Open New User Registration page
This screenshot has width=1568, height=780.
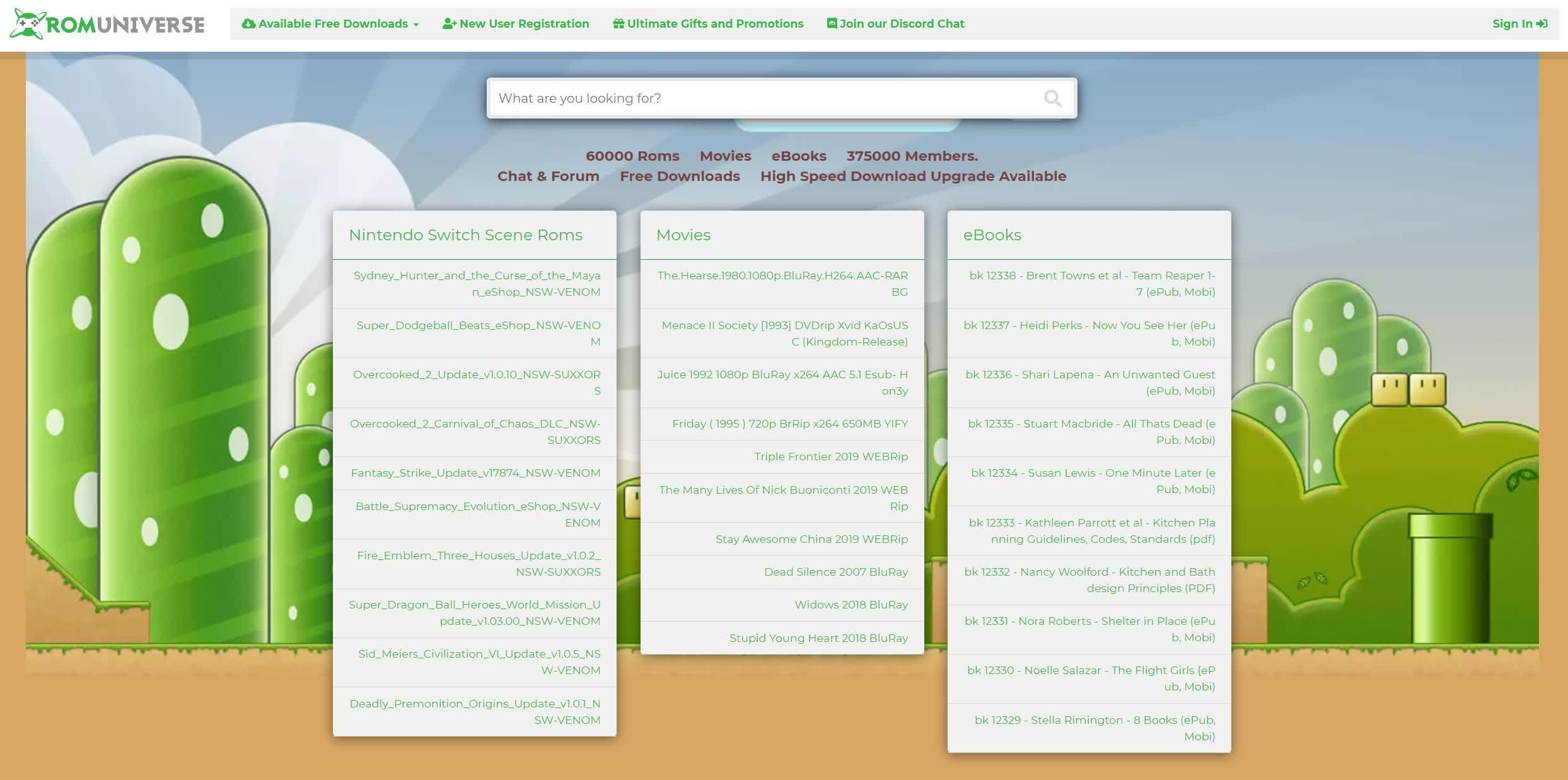tap(516, 23)
